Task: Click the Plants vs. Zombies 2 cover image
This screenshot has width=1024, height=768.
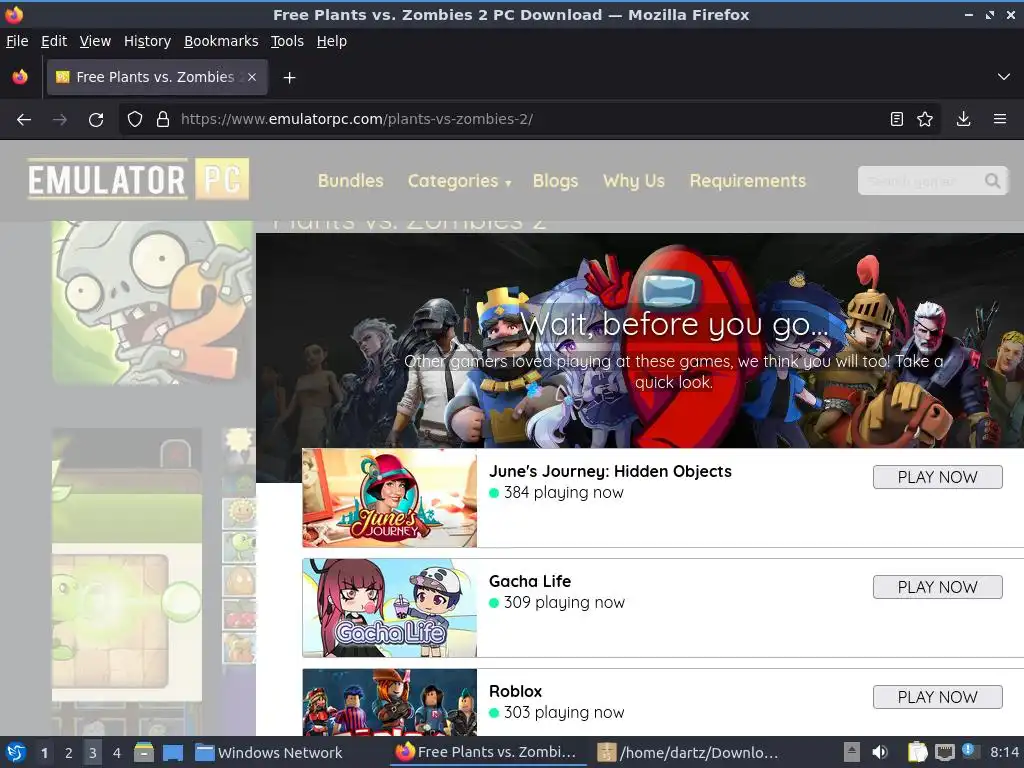Action: tap(152, 302)
